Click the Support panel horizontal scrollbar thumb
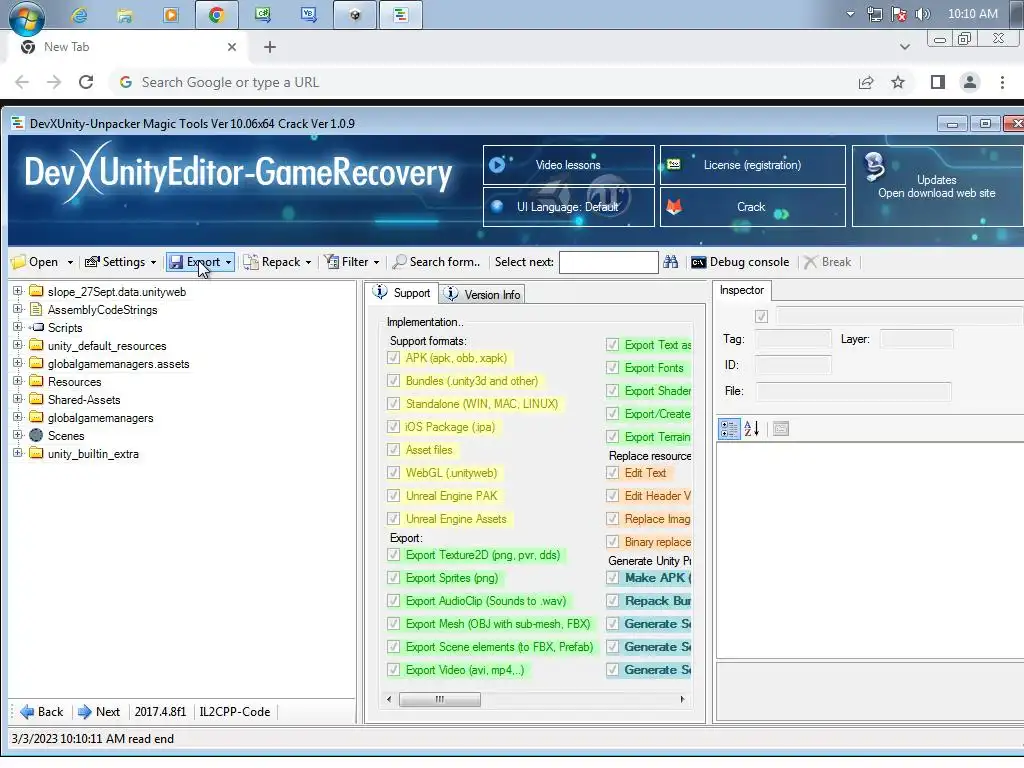 point(440,699)
